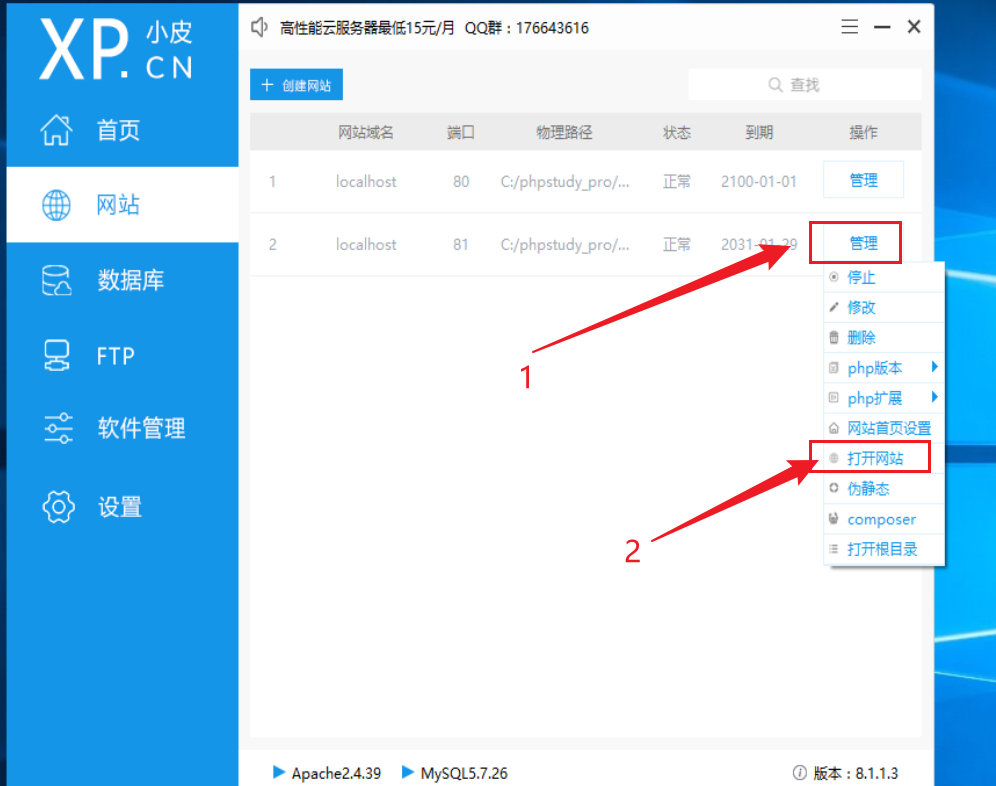The height and width of the screenshot is (786, 996).
Task: Click the 状态 column header
Action: coord(676,132)
